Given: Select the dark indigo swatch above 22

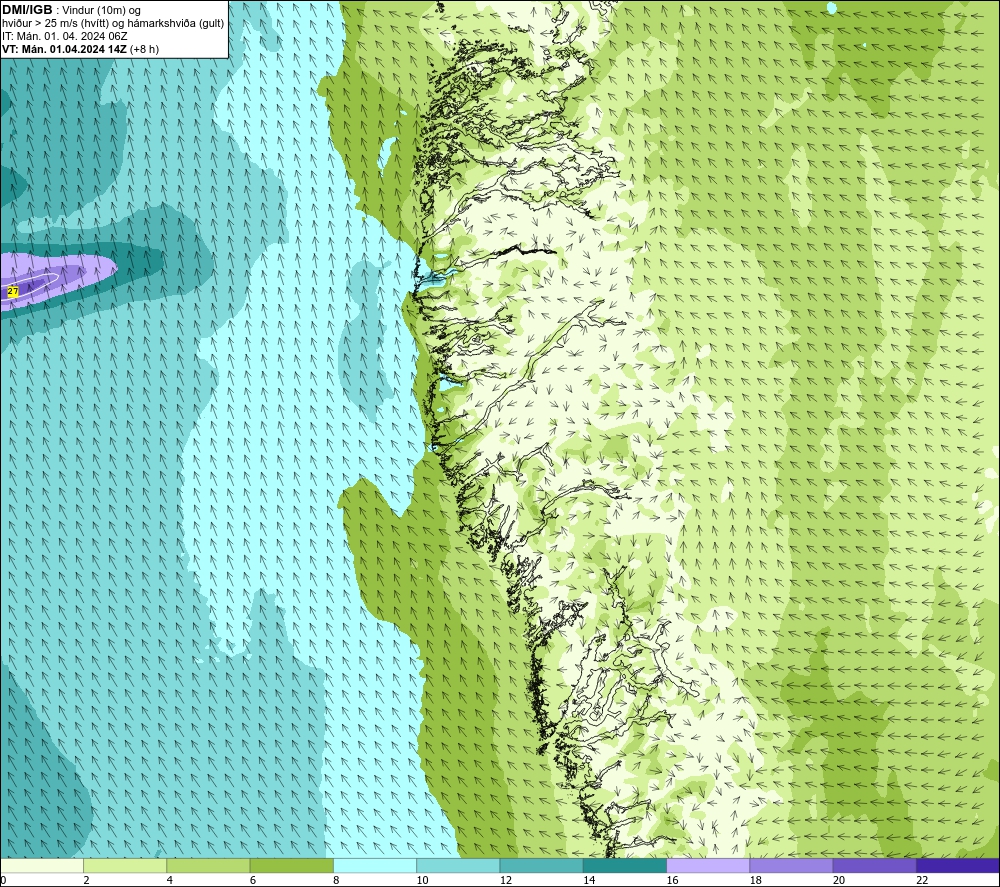Looking at the screenshot, I should (x=958, y=865).
